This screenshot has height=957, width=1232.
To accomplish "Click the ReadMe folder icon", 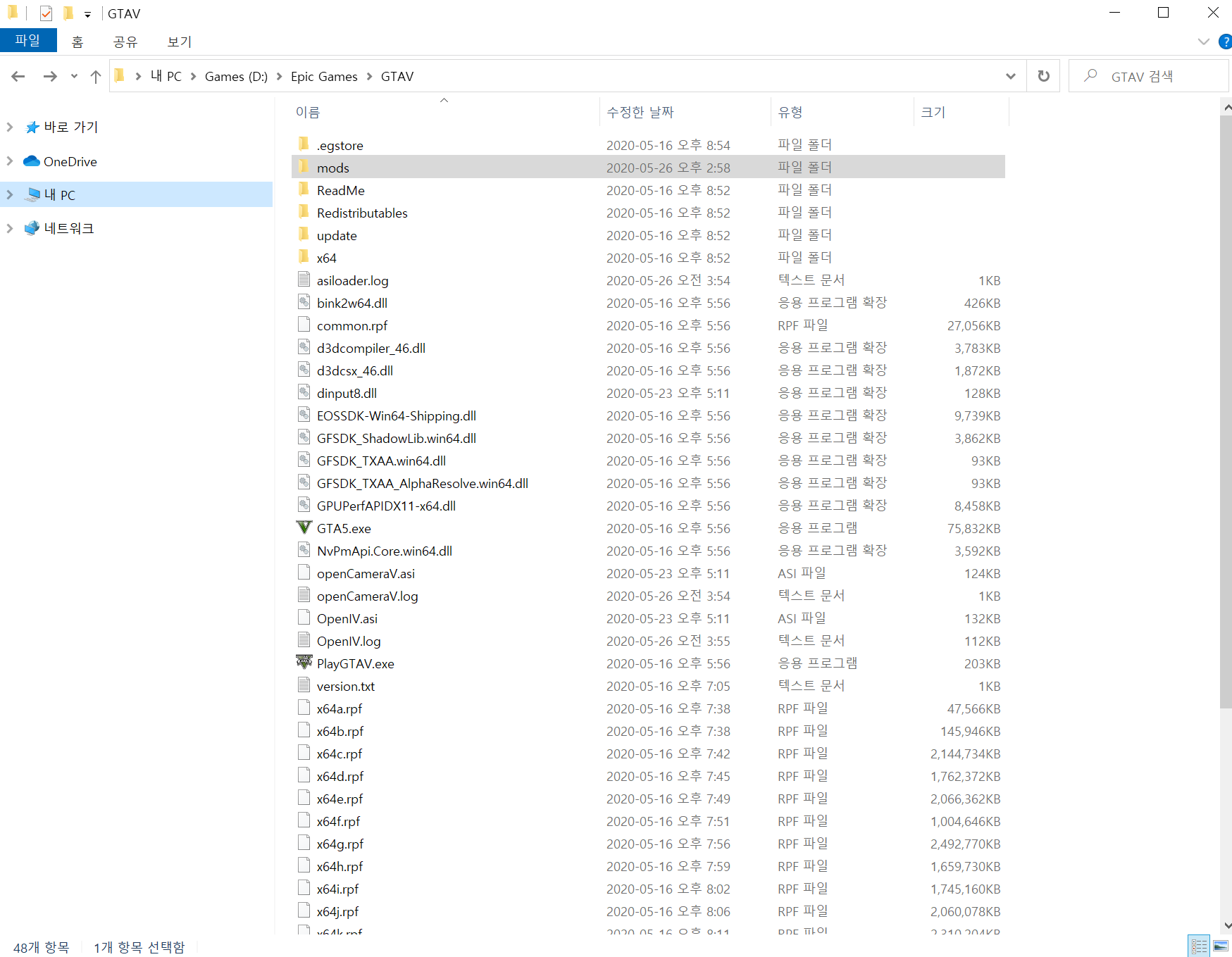I will (304, 189).
